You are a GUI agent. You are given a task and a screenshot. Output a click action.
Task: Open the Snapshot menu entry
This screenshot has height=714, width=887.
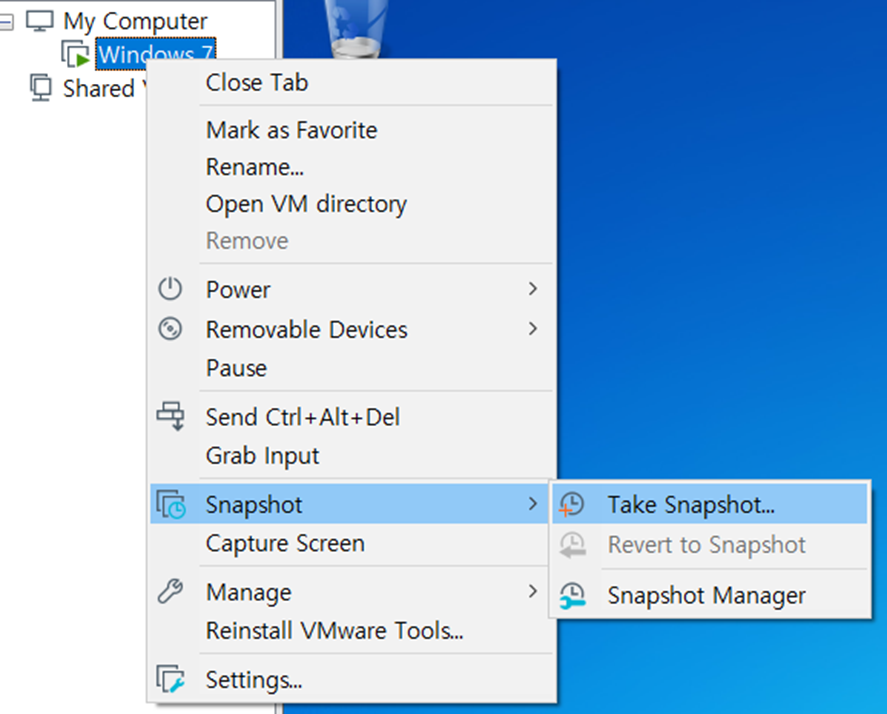(x=351, y=504)
